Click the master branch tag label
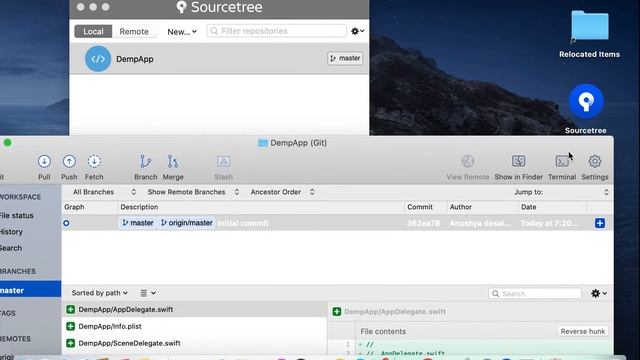The width and height of the screenshot is (640, 360). tap(138, 223)
